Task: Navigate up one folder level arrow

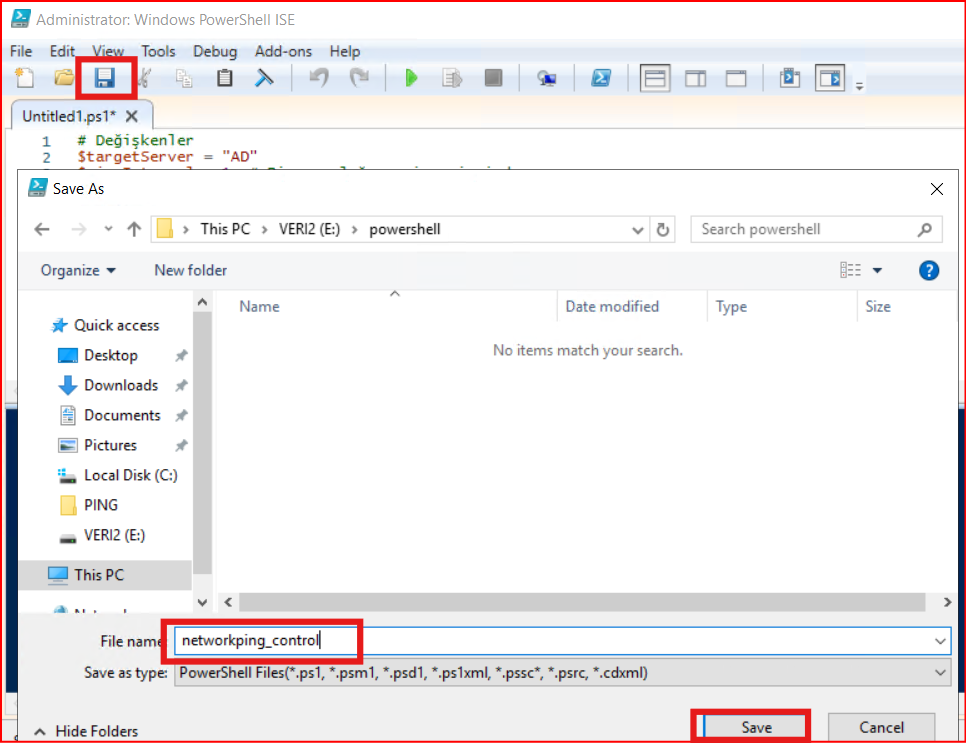Action: pyautogui.click(x=134, y=229)
